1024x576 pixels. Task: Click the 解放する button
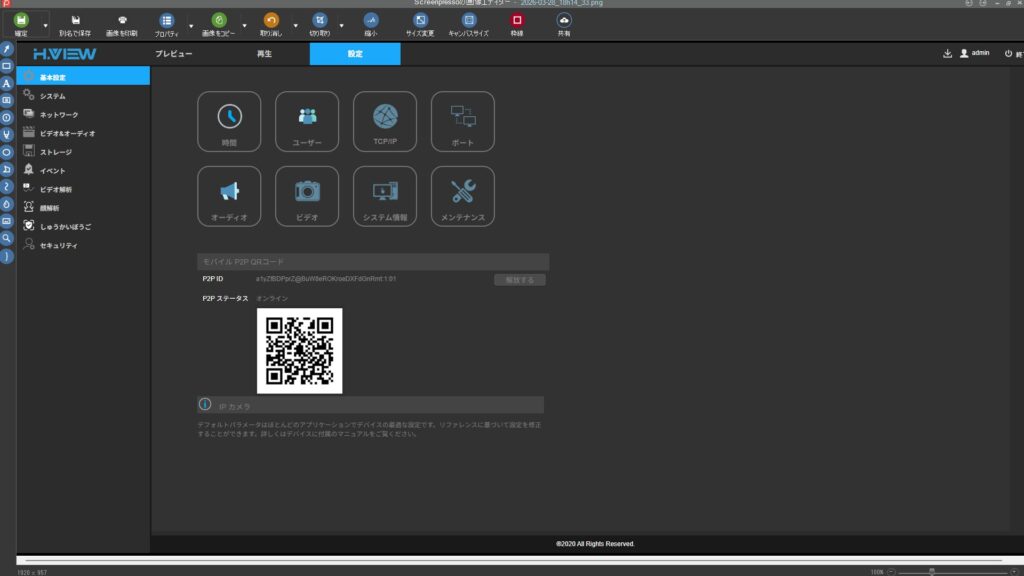(519, 280)
